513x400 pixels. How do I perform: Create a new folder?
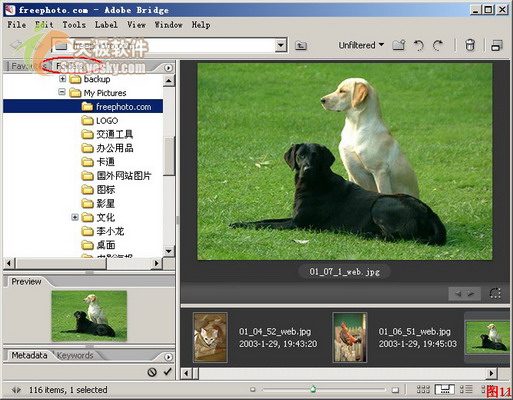(x=399, y=45)
